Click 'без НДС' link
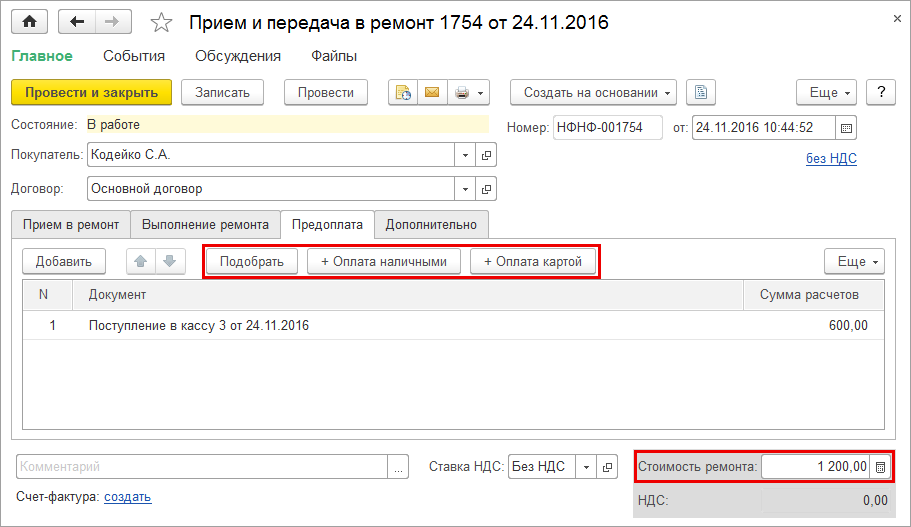This screenshot has height=527, width=911. (x=831, y=158)
